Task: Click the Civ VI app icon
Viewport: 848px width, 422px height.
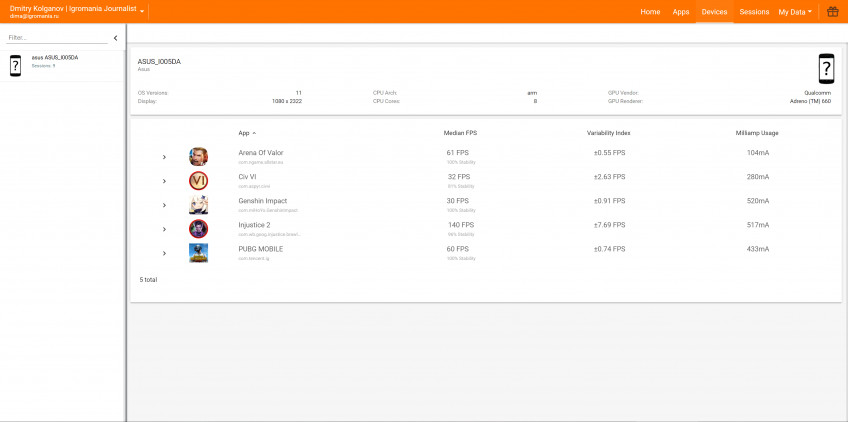Action: [x=198, y=181]
